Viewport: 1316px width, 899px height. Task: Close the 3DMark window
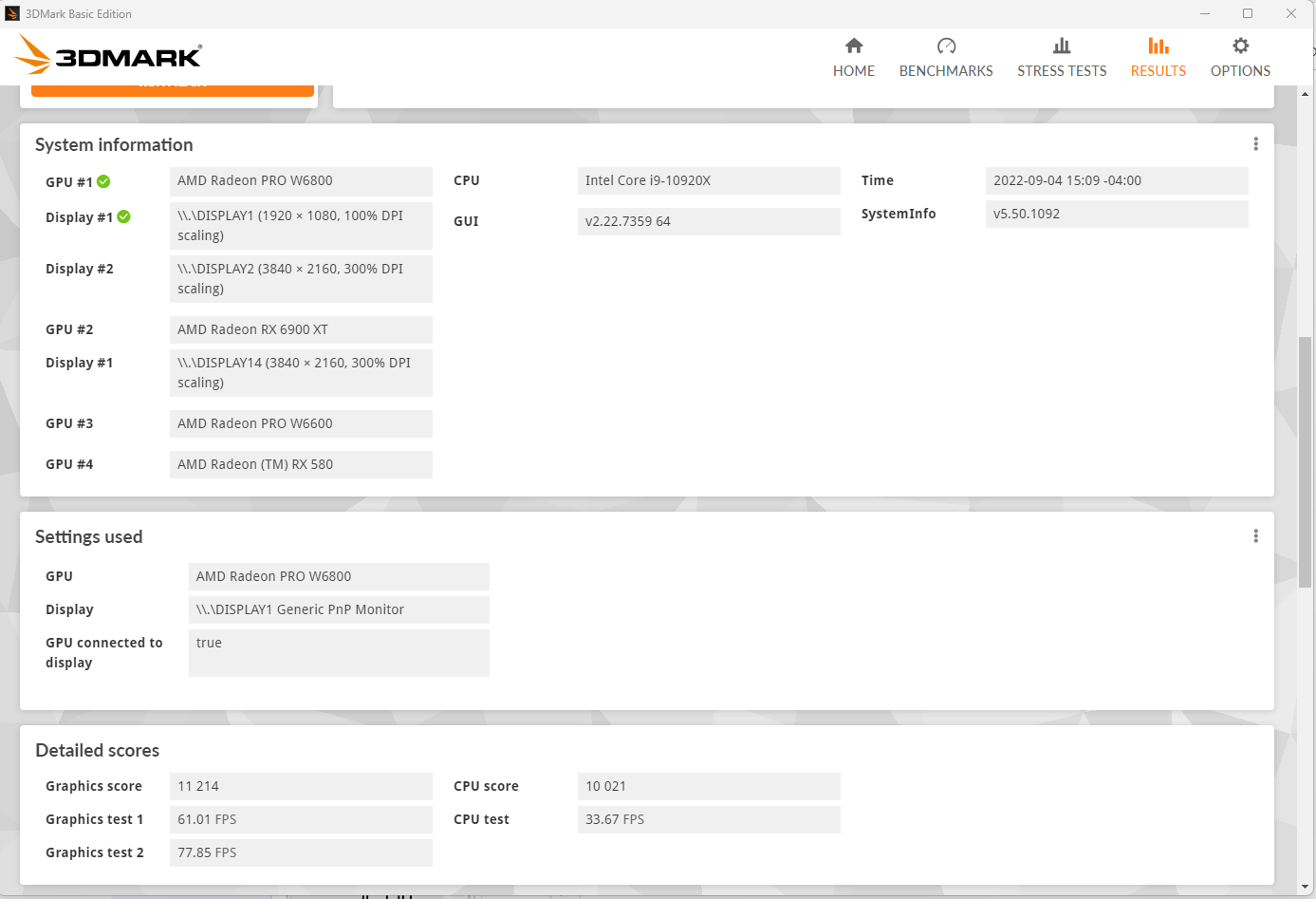tap(1291, 13)
